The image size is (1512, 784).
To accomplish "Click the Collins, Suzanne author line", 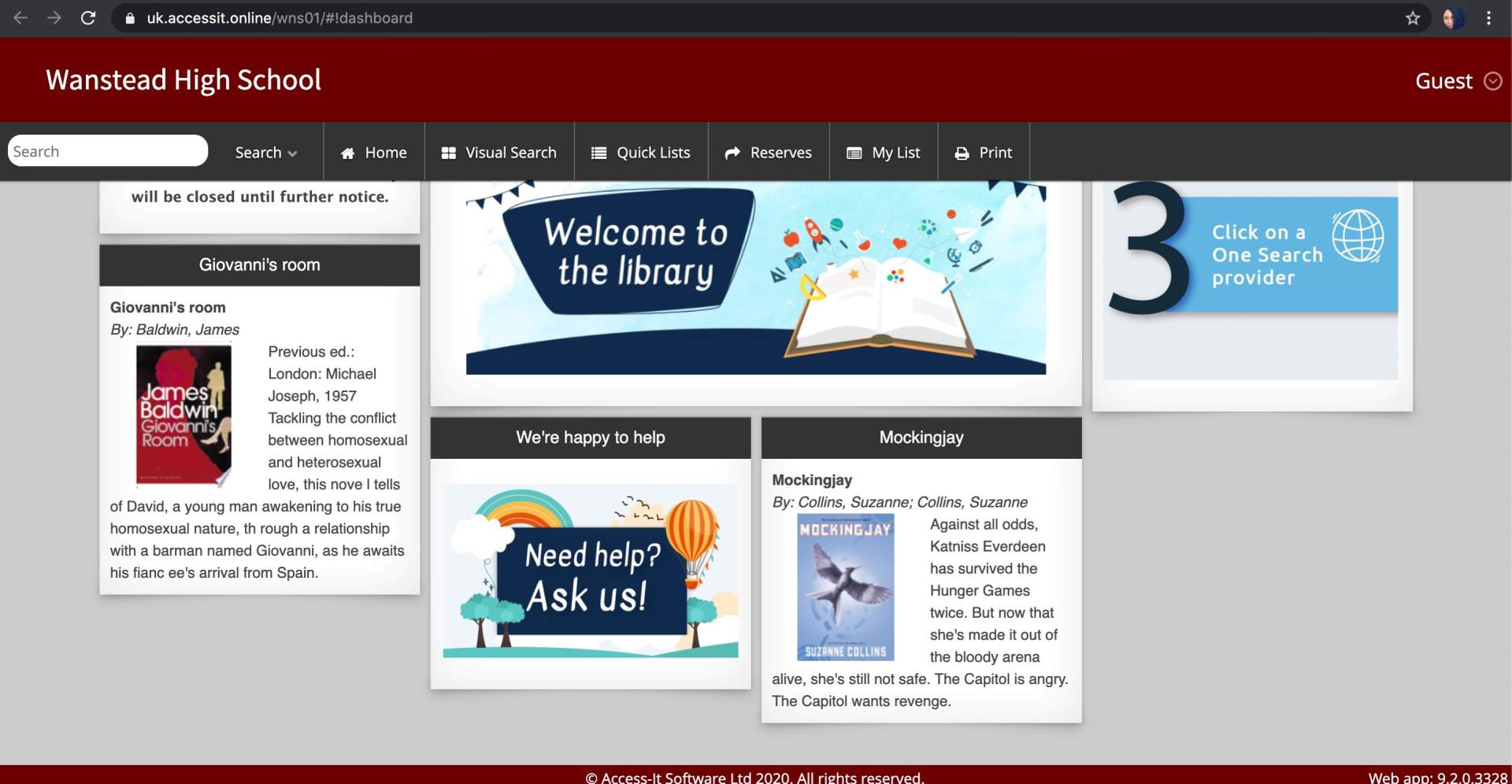I will (x=900, y=501).
